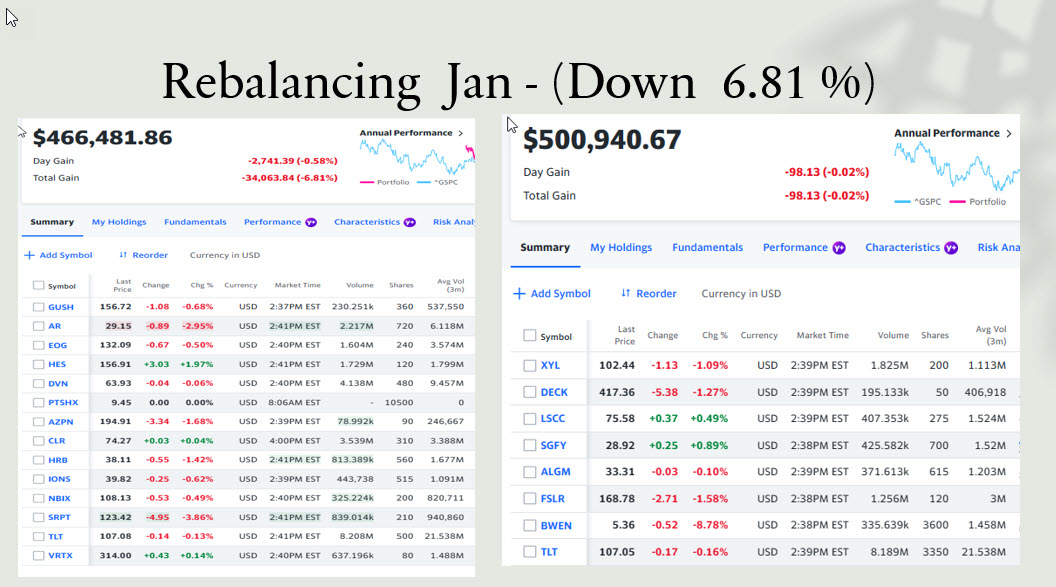
Task: Click left Total Gain -34,063.84 value
Action: 290,178
